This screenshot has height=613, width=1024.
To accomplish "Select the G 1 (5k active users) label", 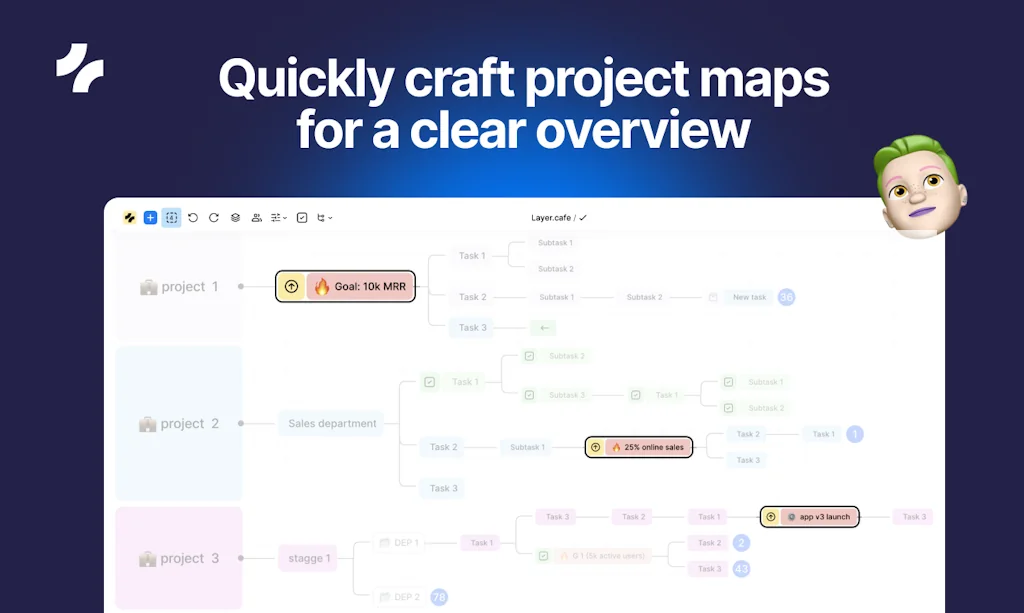I will pos(609,556).
